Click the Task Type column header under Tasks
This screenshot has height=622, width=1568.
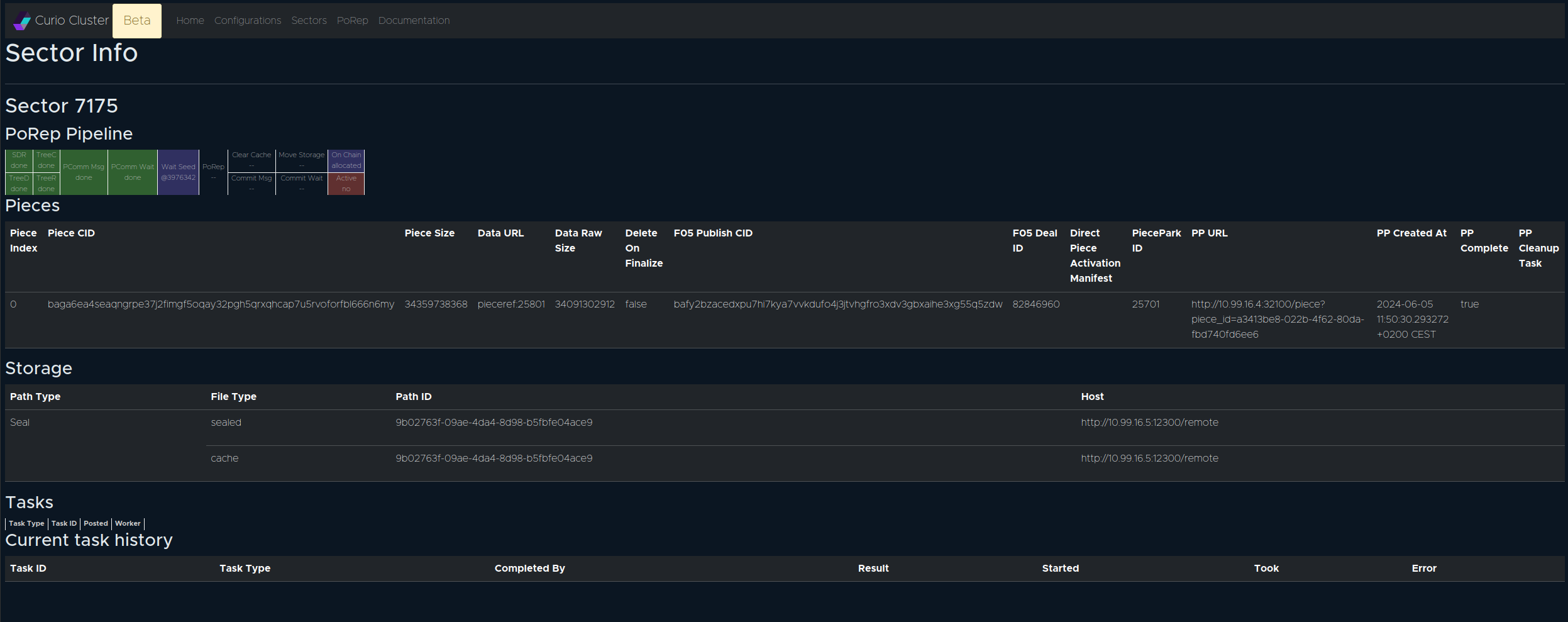point(26,524)
